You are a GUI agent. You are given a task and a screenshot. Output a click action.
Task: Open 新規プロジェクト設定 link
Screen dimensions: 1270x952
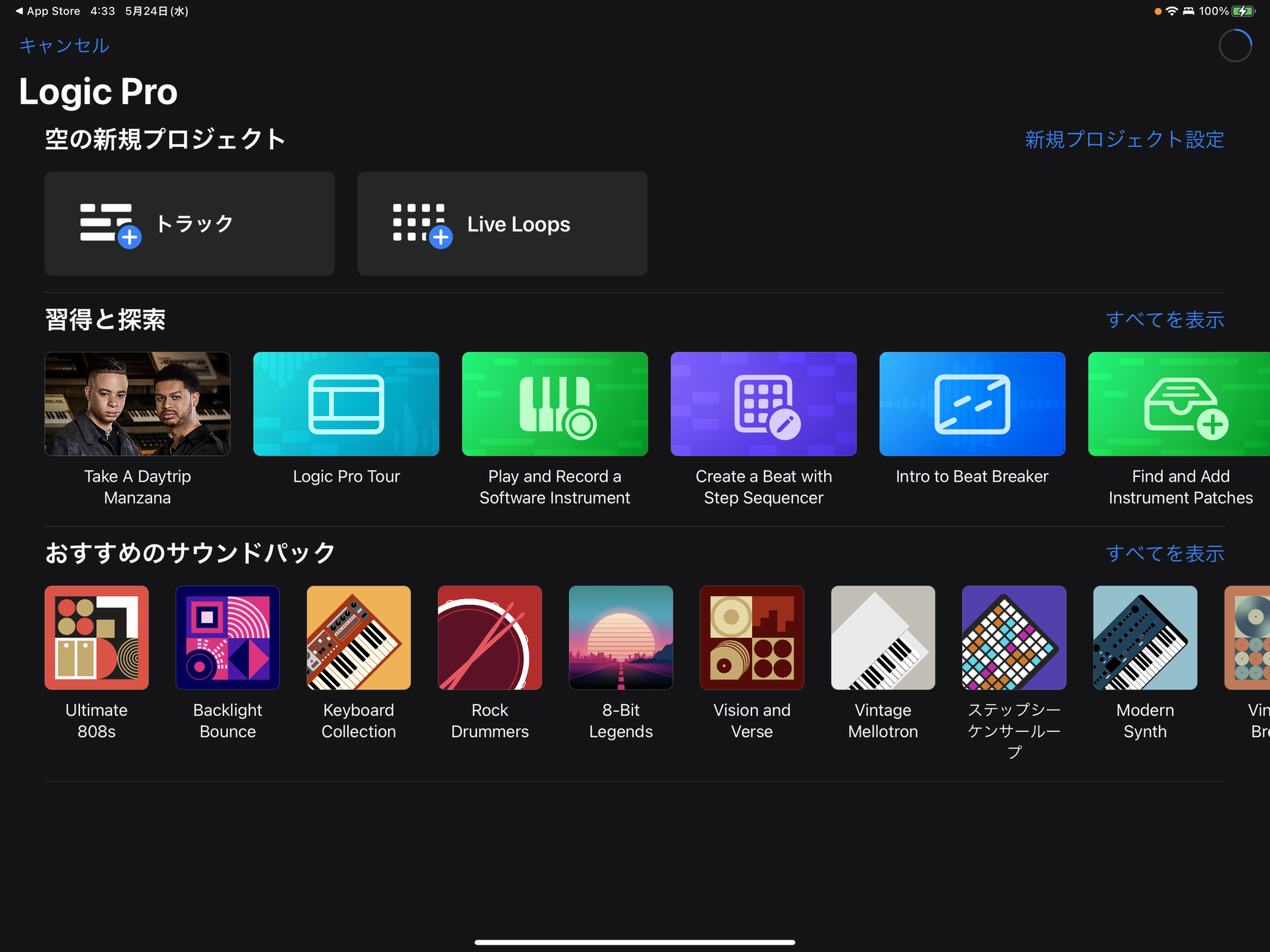[1124, 140]
